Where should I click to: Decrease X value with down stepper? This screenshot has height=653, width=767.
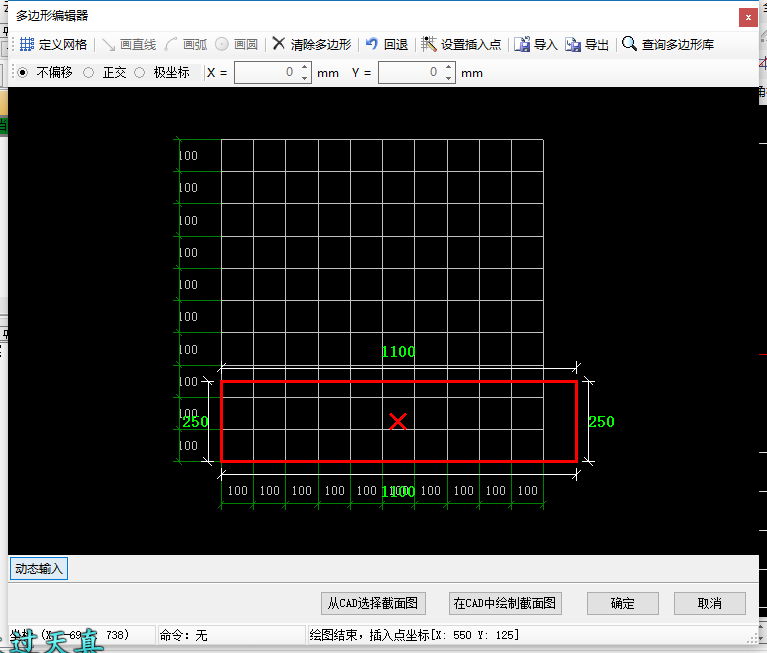(304, 78)
